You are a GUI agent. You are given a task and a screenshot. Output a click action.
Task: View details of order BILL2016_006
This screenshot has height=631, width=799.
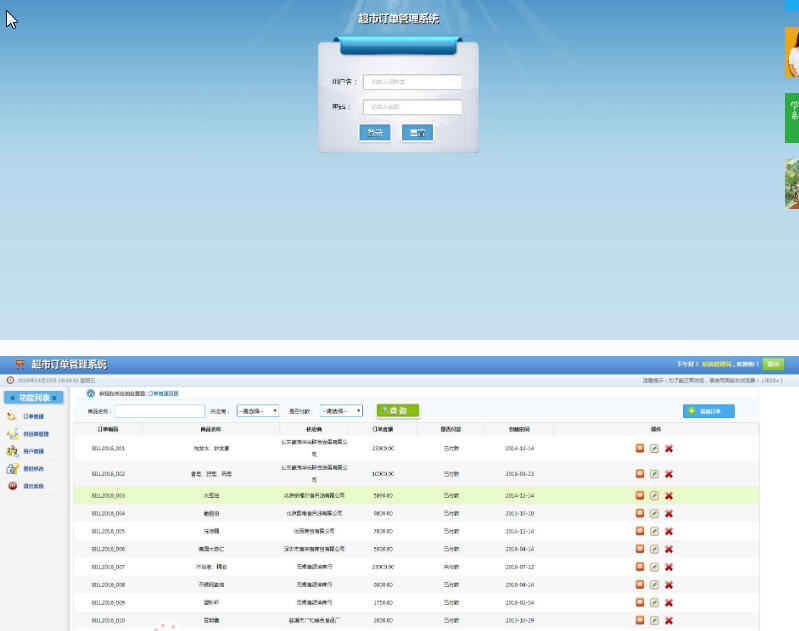tap(640, 548)
